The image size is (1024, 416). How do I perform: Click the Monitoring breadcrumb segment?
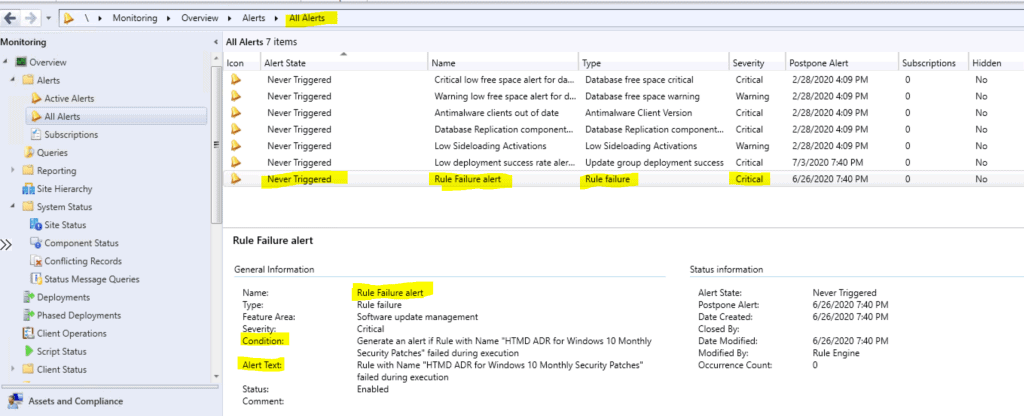click(x=135, y=18)
